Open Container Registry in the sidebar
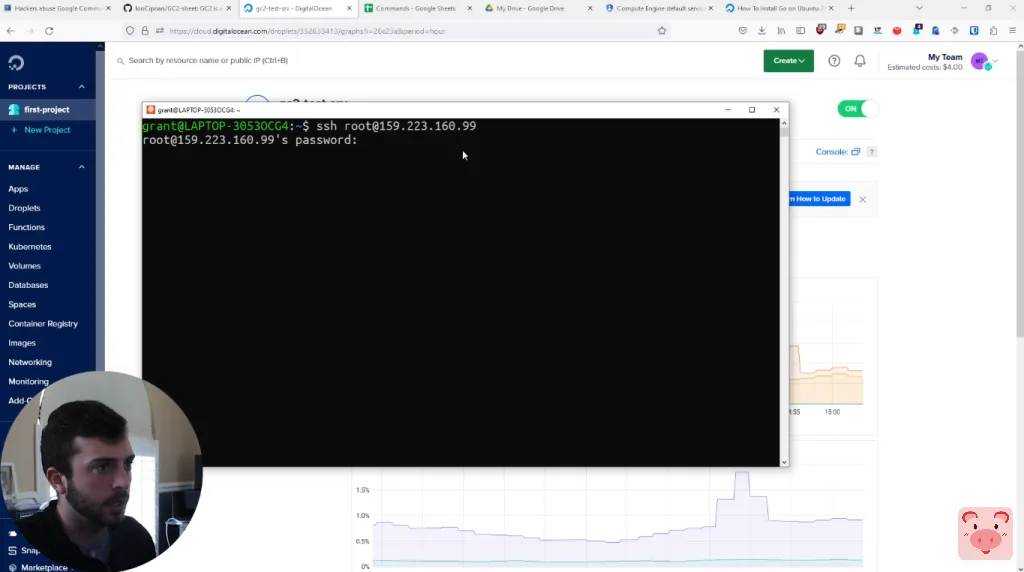The image size is (1024, 572). (x=43, y=324)
